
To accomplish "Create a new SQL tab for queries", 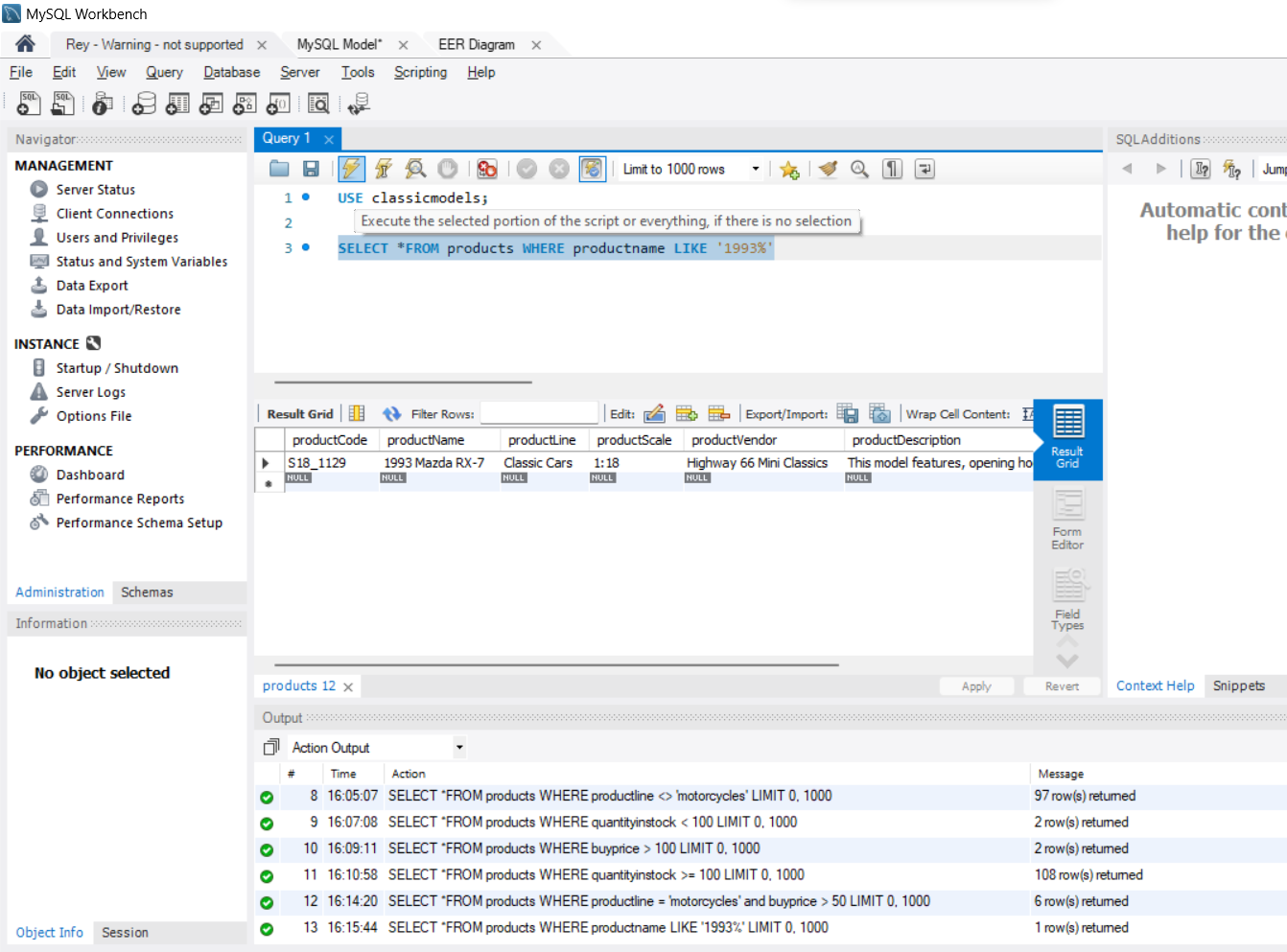I will coord(29,104).
